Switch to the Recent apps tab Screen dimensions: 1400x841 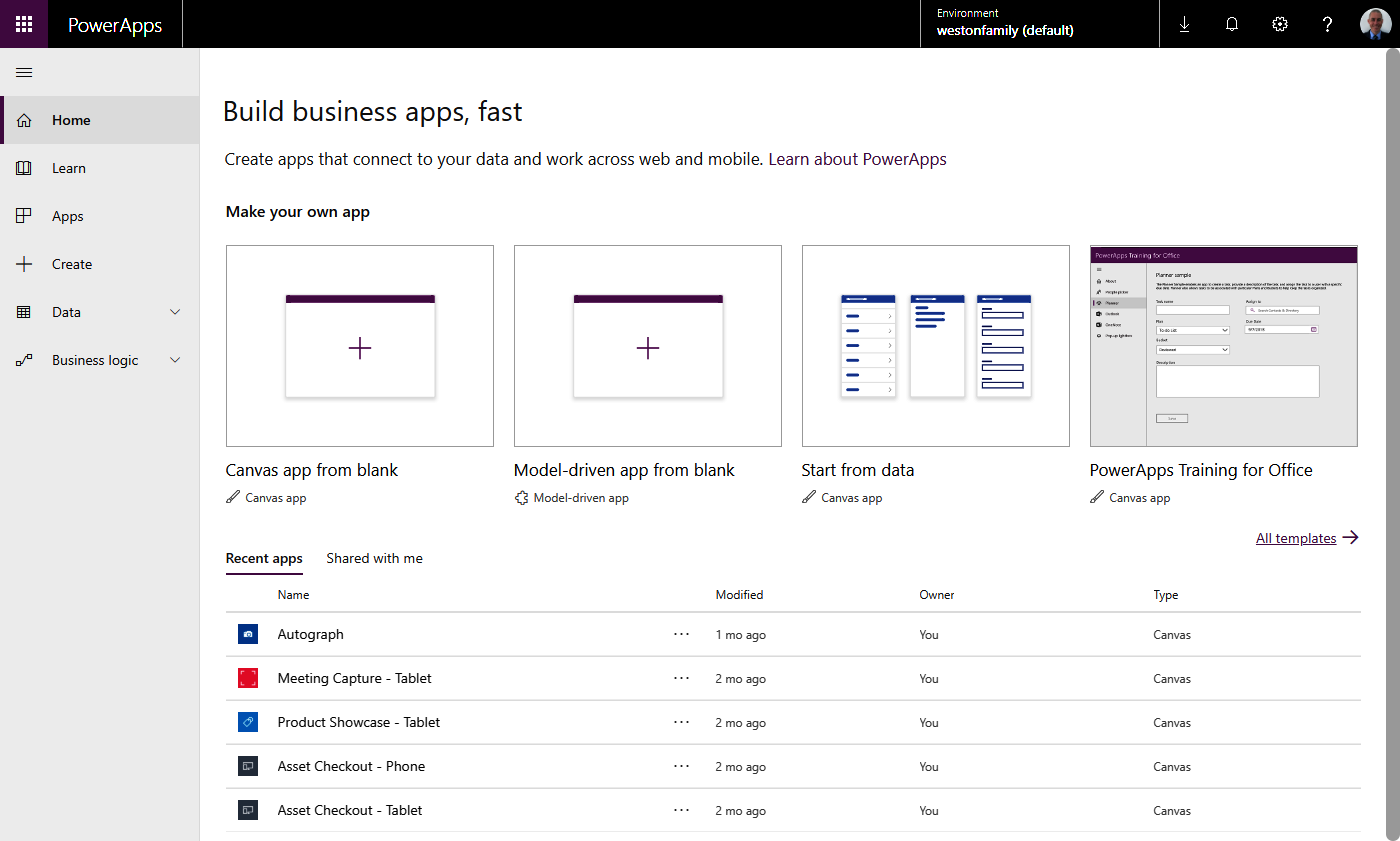pyautogui.click(x=264, y=559)
